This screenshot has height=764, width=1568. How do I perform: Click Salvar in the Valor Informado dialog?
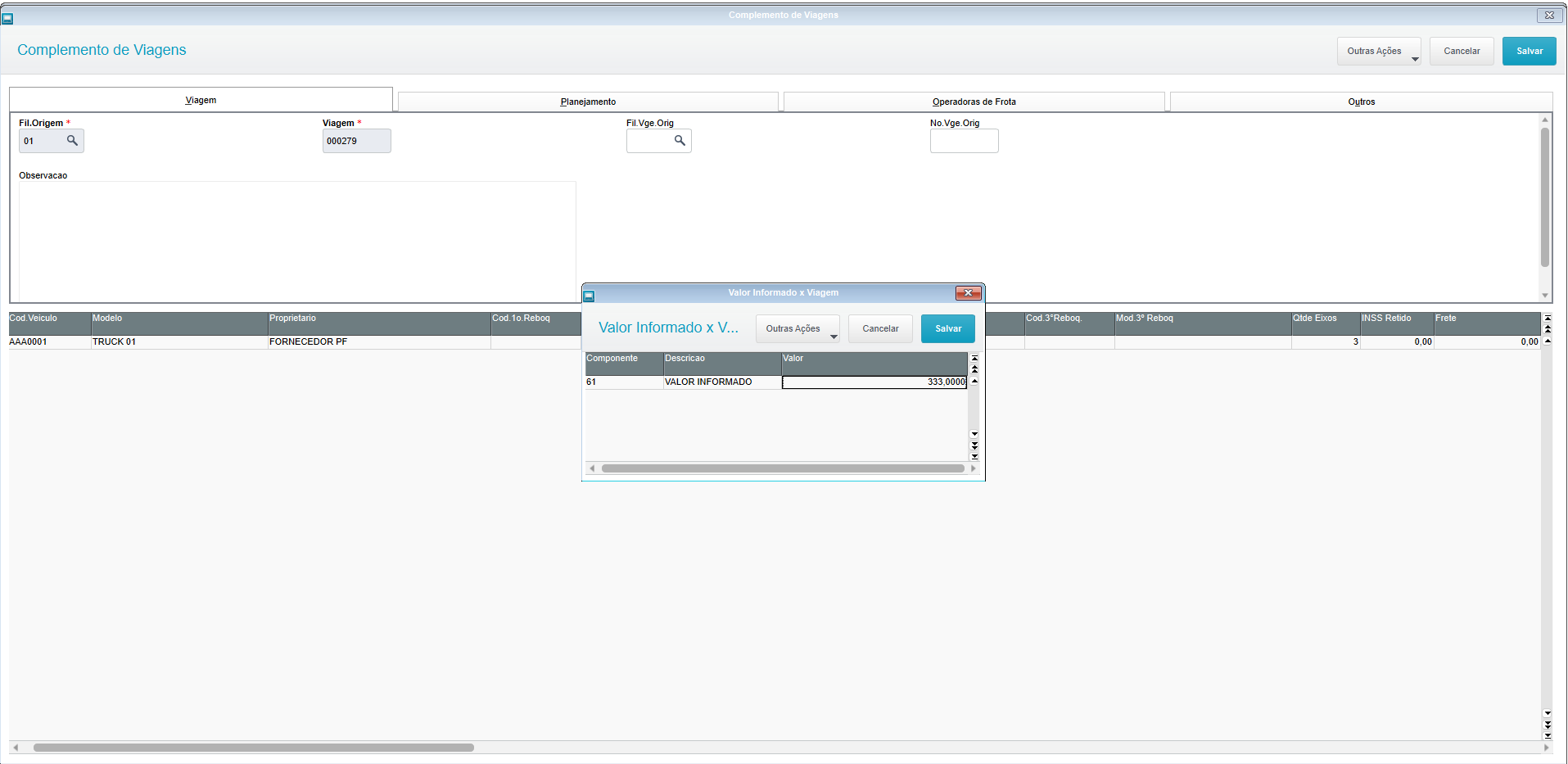(x=948, y=328)
